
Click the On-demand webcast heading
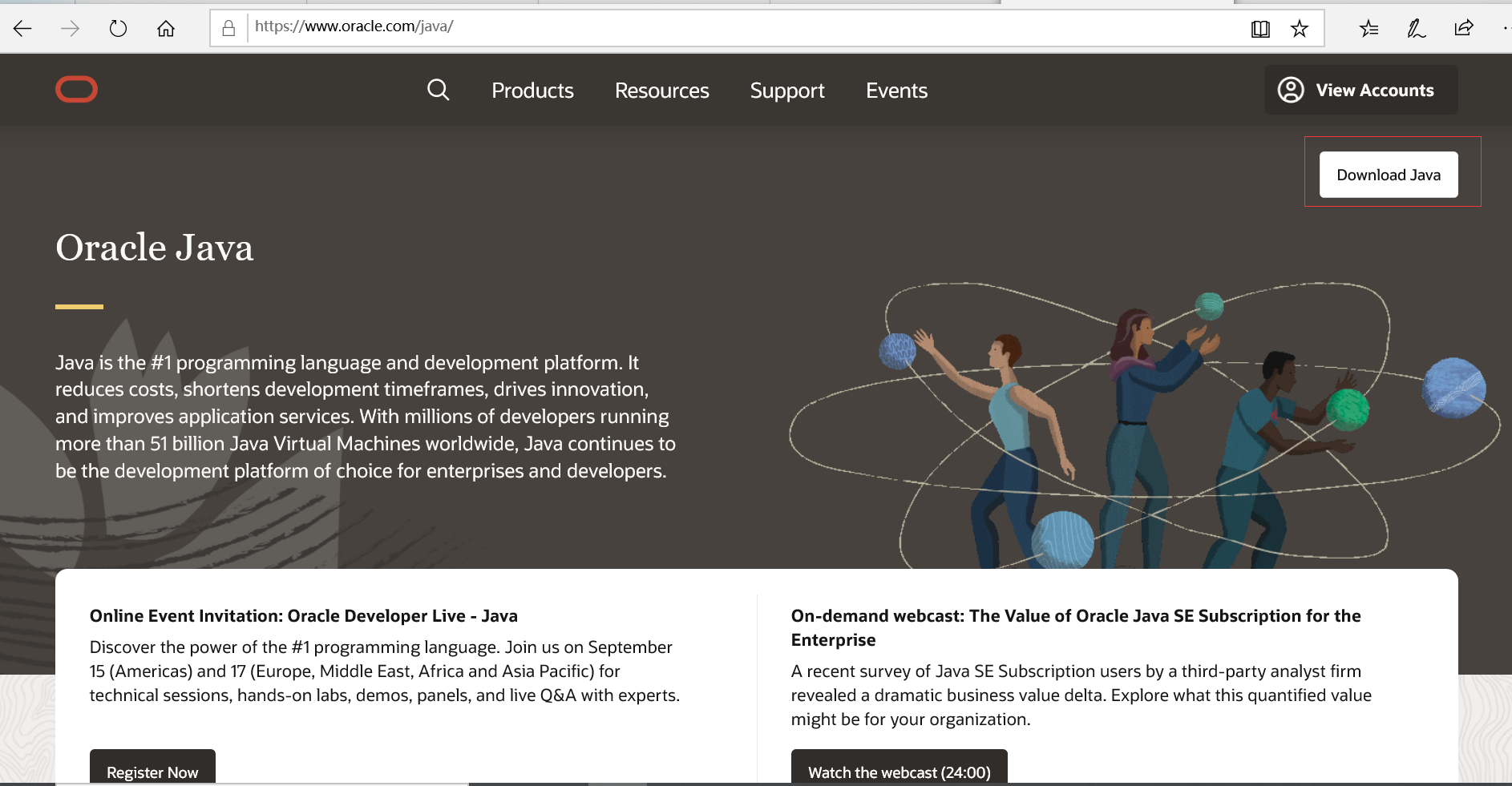1076,628
